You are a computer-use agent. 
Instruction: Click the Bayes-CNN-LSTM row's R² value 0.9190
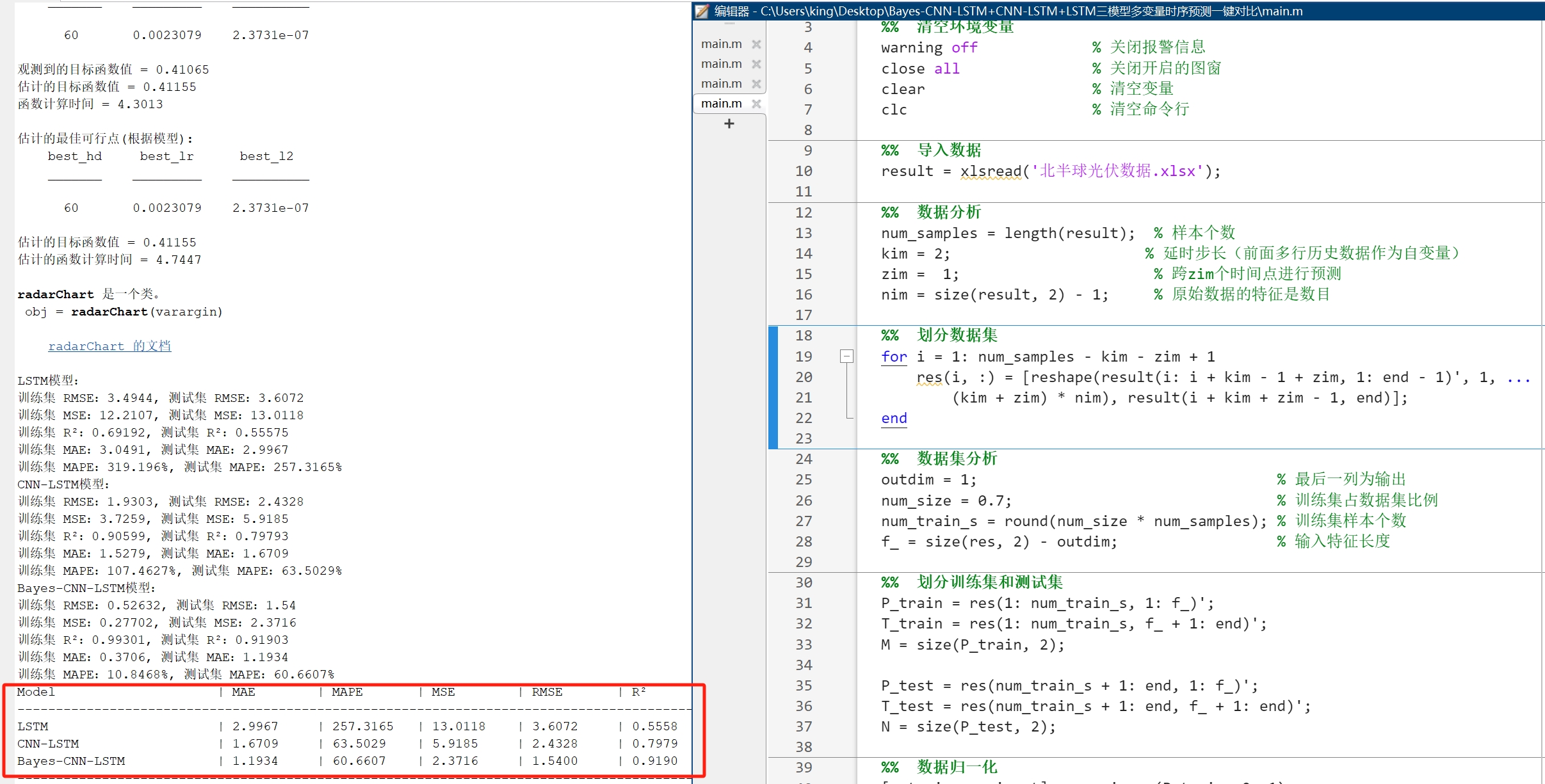tap(655, 761)
